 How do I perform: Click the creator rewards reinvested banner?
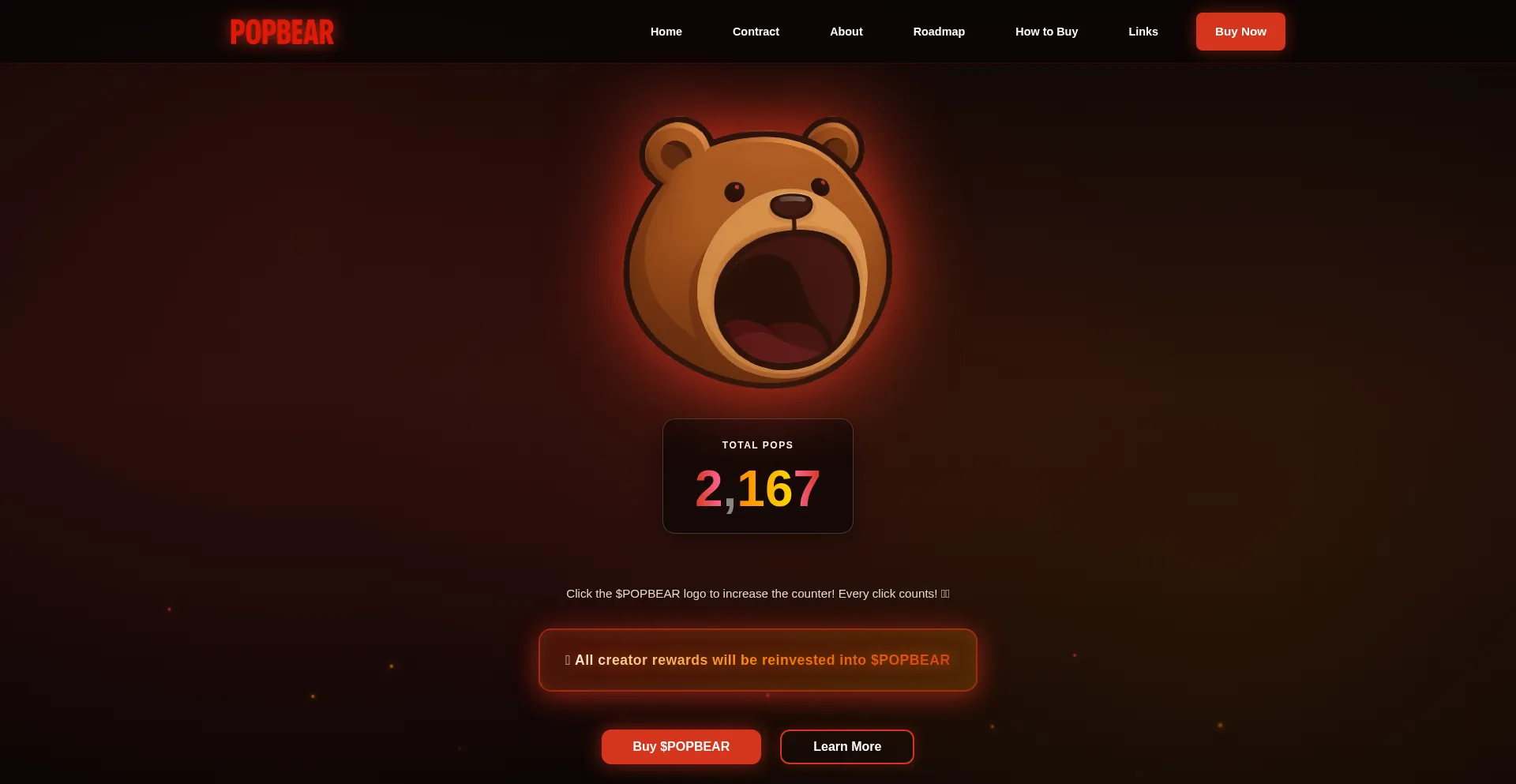tap(758, 660)
